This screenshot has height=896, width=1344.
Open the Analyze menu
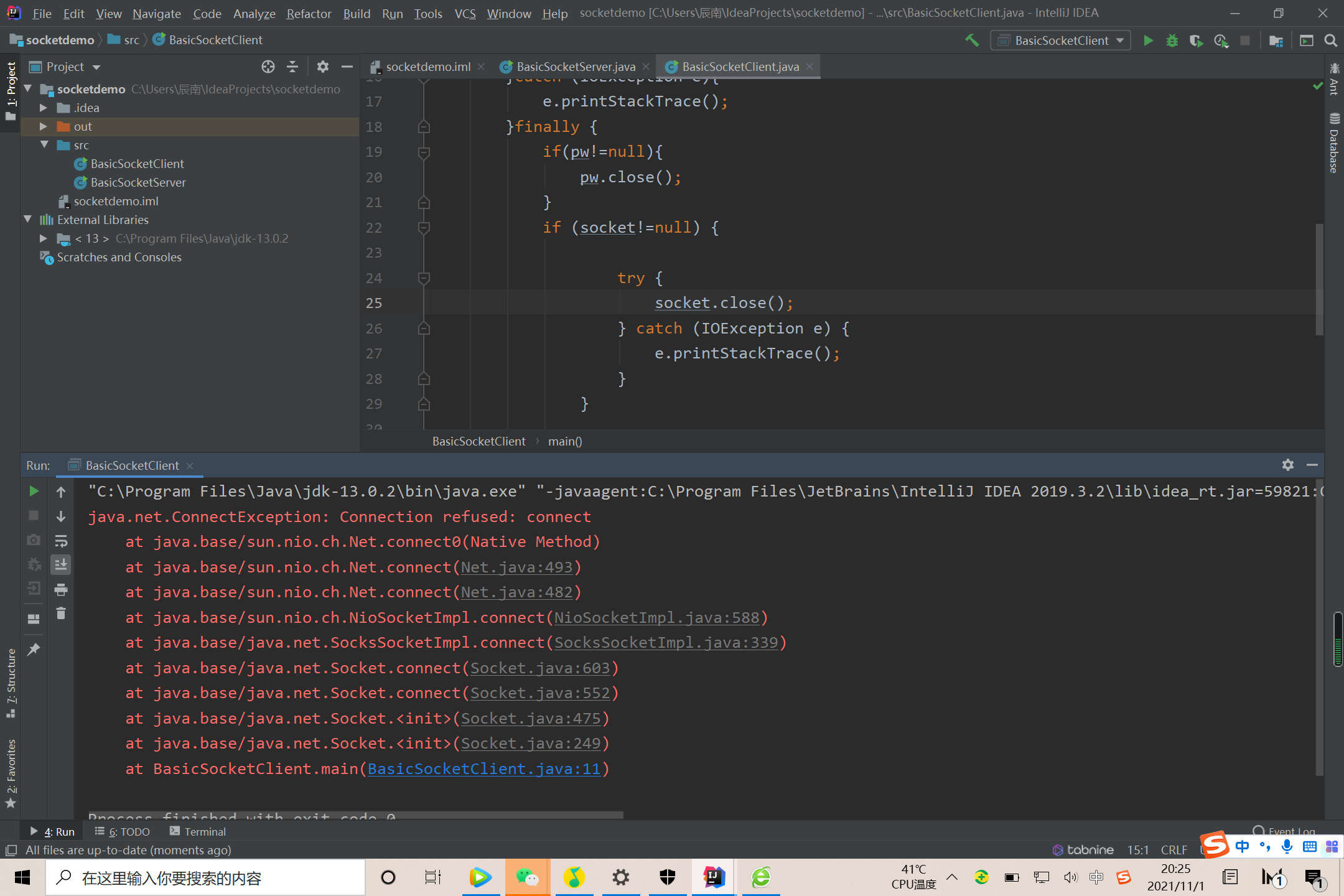(x=254, y=13)
